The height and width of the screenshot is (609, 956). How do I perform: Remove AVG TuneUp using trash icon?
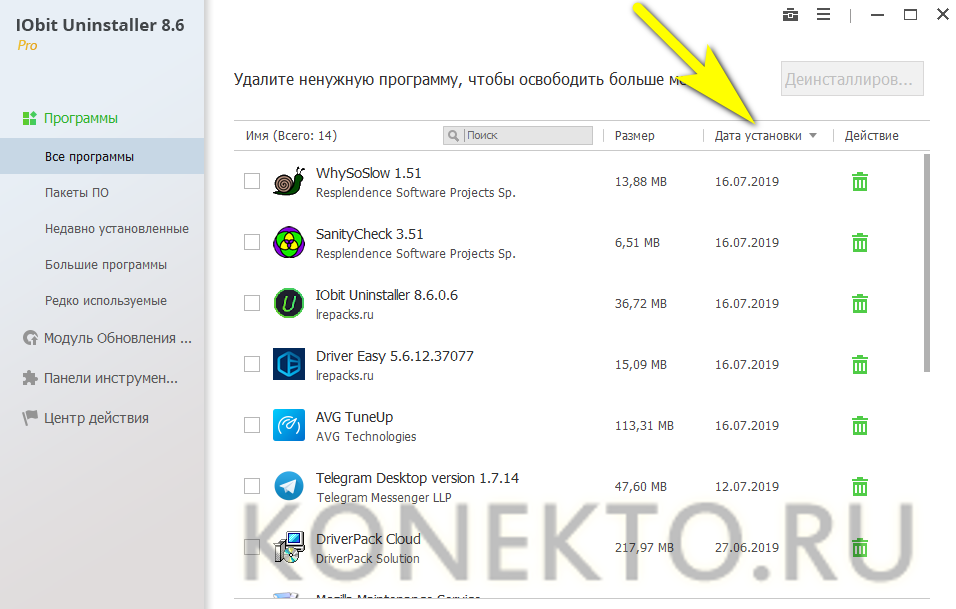coord(859,426)
